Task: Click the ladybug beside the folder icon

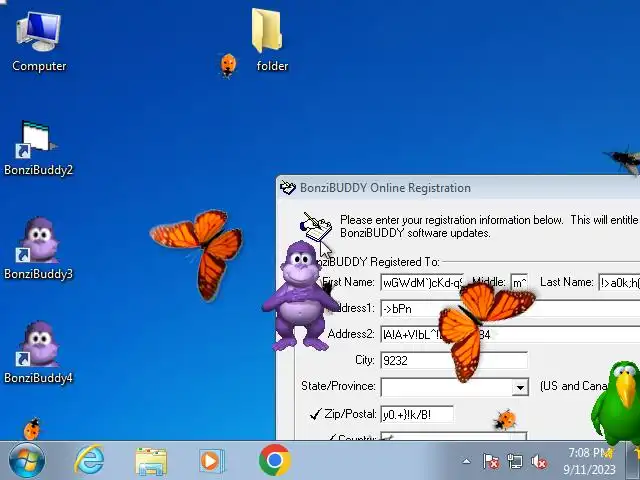Action: [x=228, y=65]
